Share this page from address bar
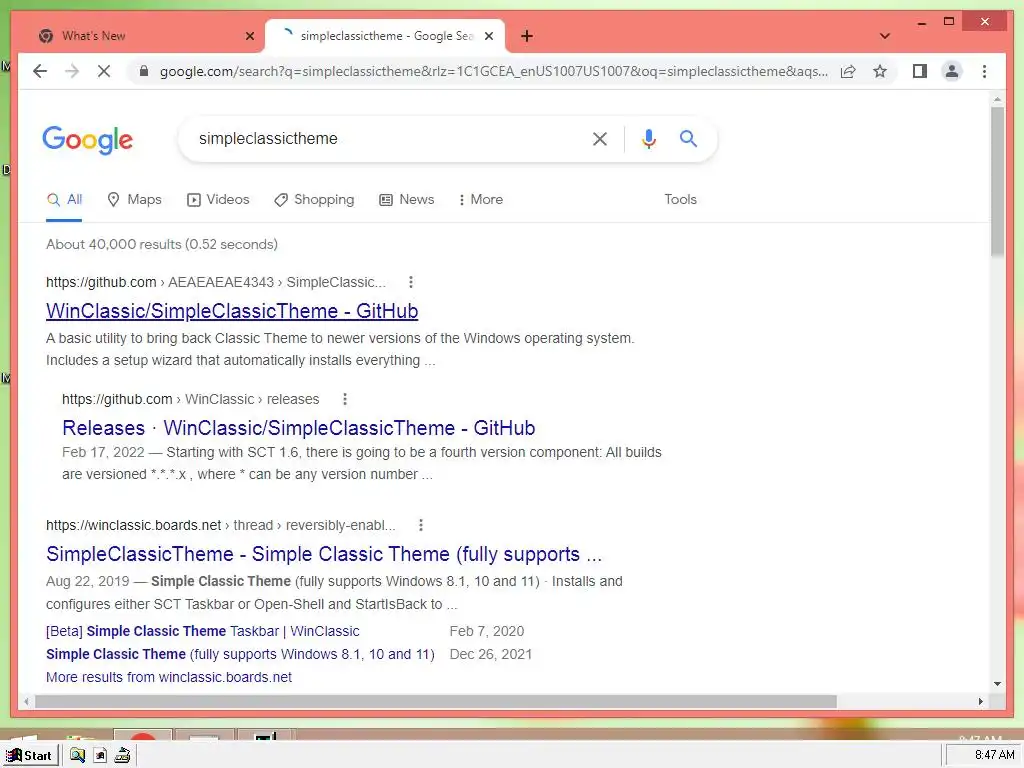The width and height of the screenshot is (1024, 768). coord(848,71)
